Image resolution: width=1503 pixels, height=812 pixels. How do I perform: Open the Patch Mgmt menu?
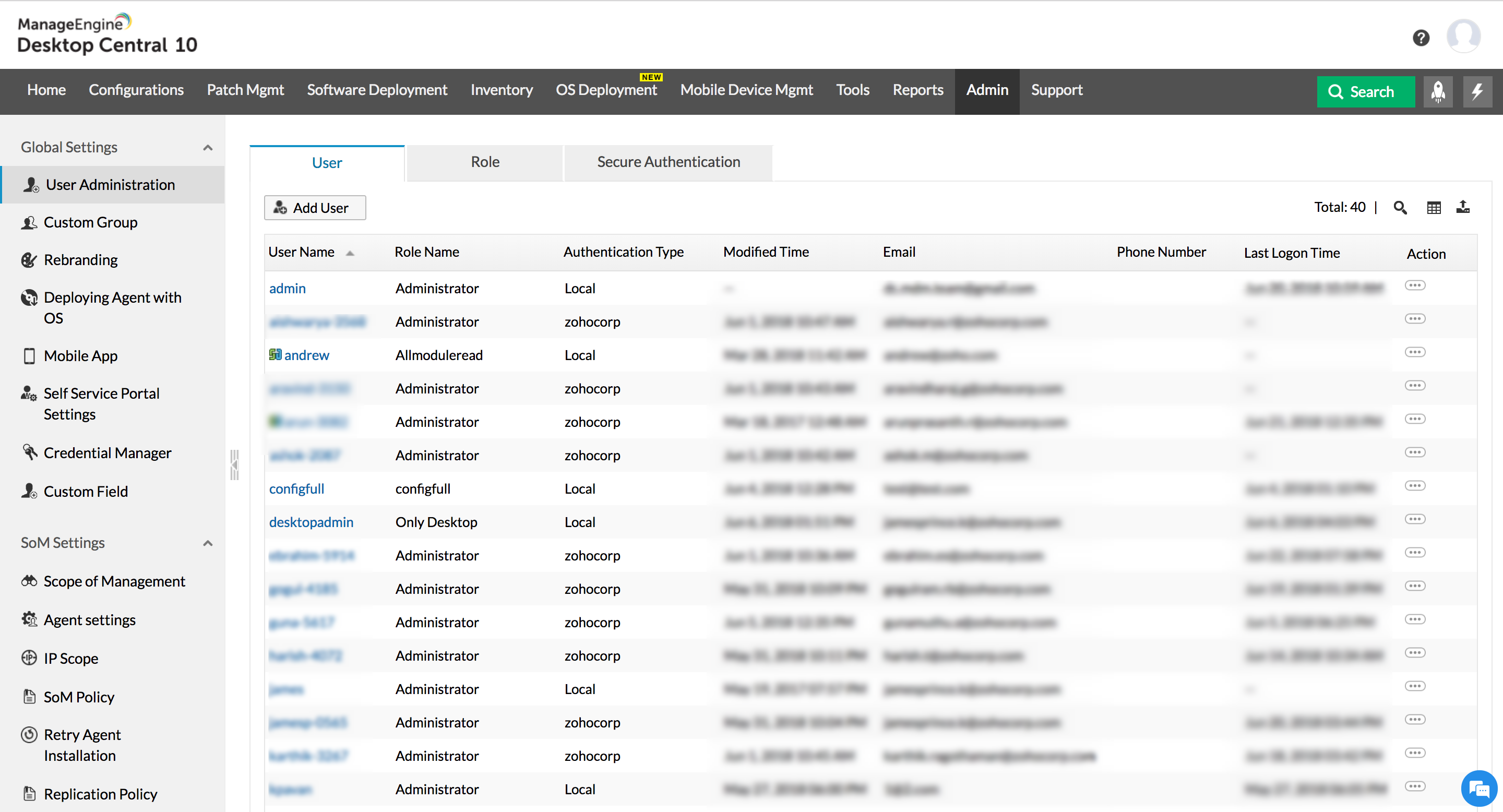tap(245, 90)
